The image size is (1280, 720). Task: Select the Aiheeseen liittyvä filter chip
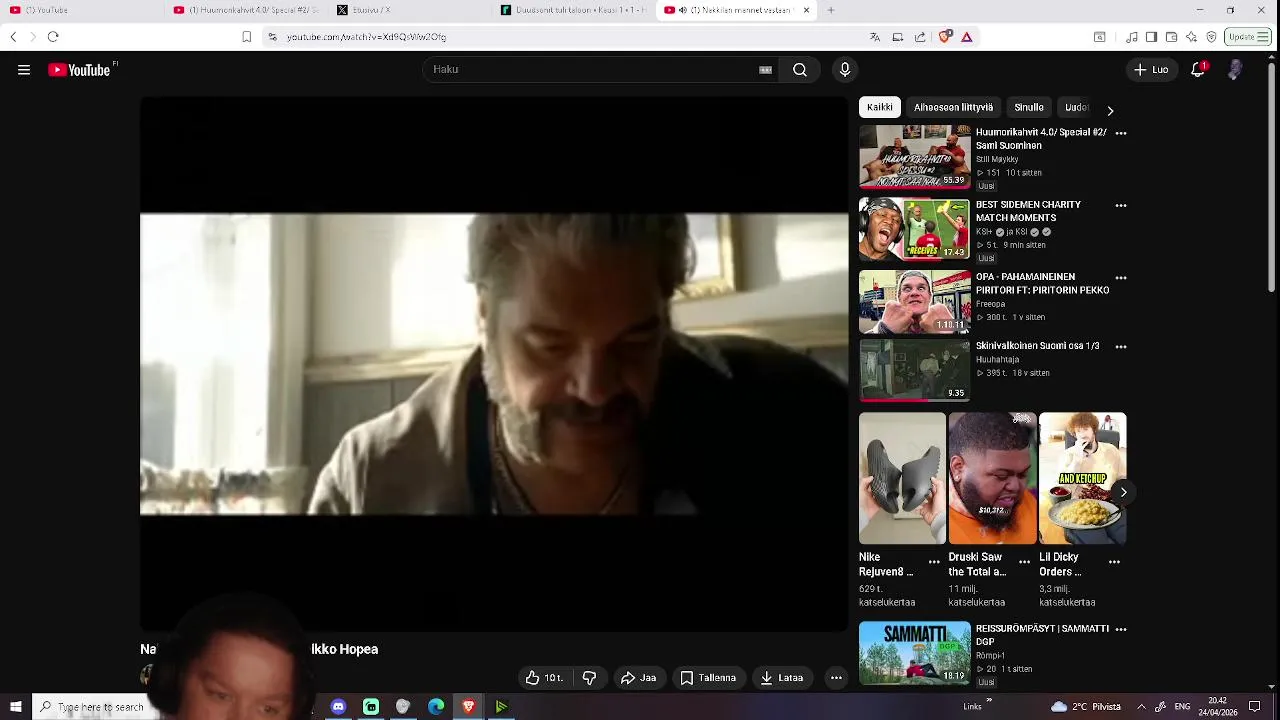pyautogui.click(x=953, y=107)
